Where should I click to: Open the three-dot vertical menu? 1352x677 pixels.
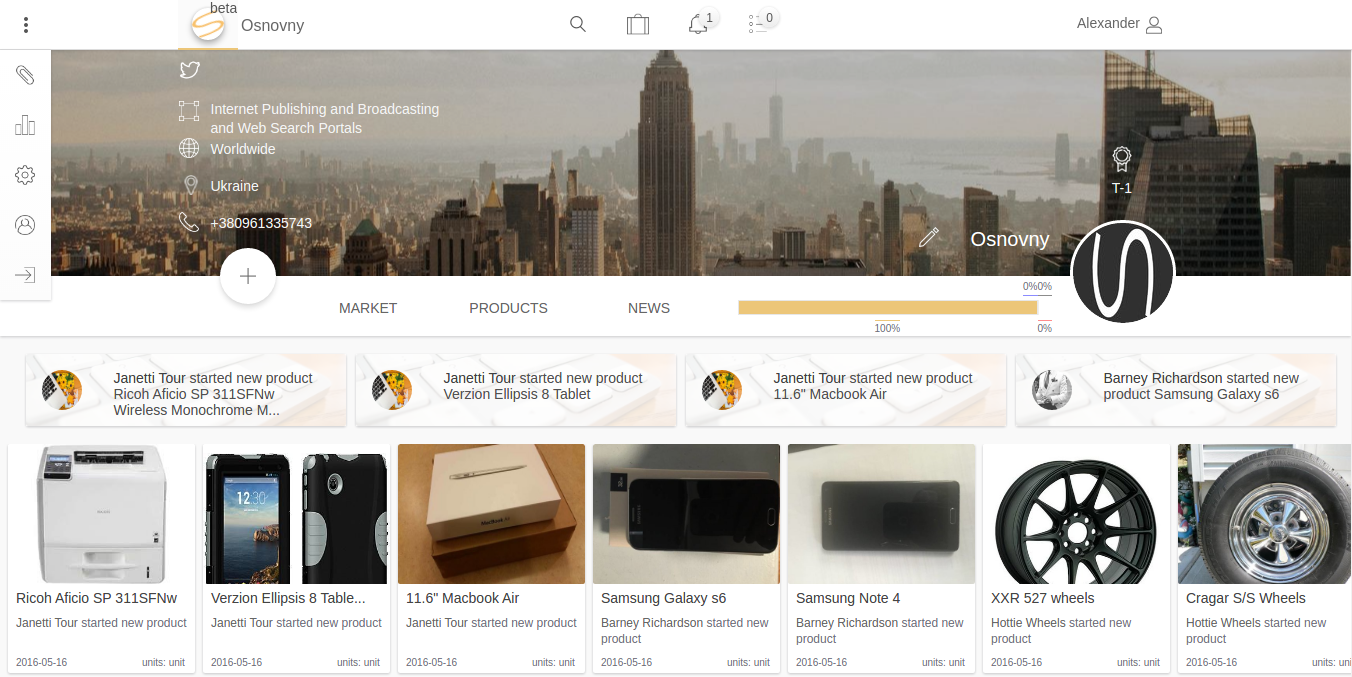coord(26,25)
